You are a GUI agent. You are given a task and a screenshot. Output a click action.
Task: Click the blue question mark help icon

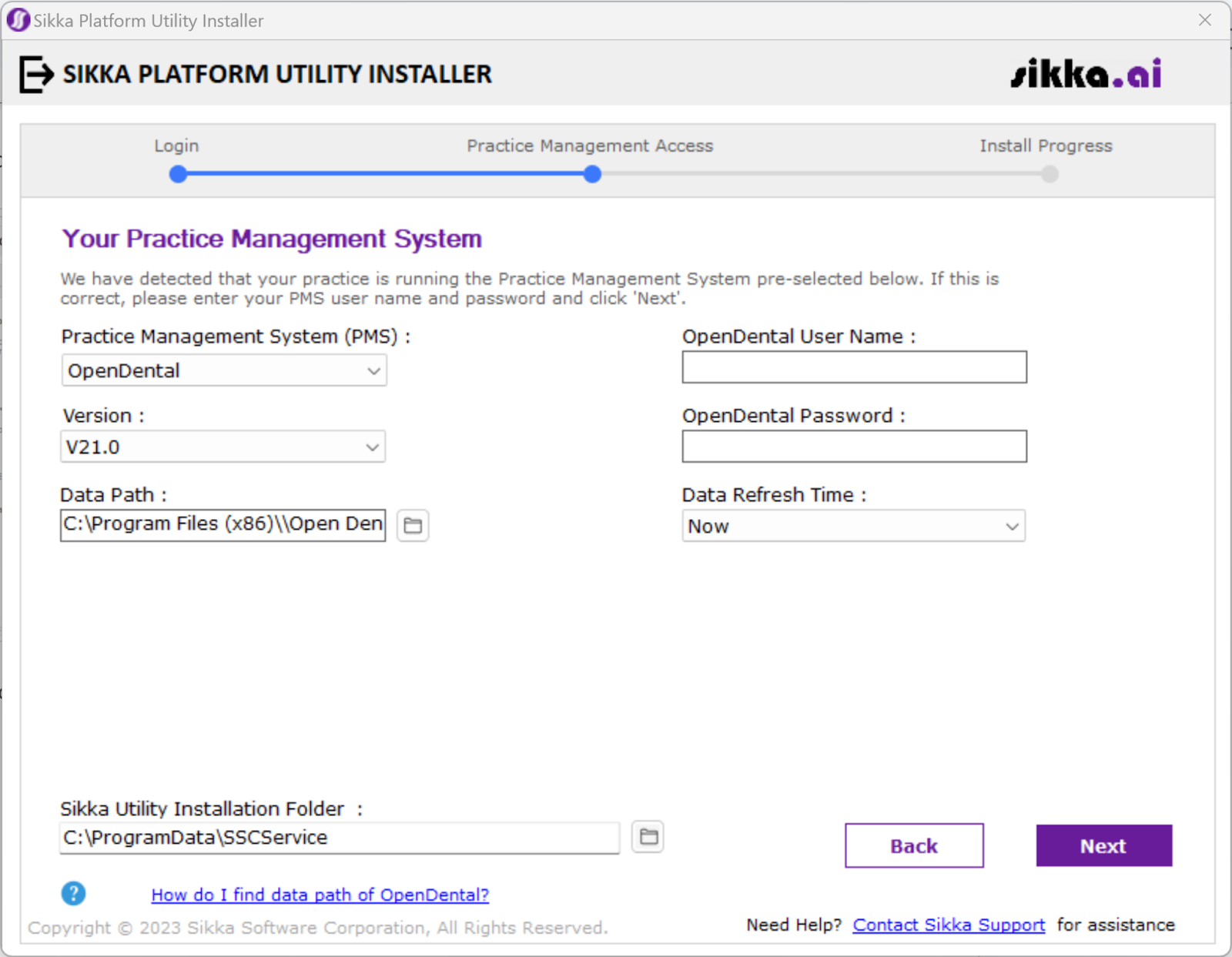pos(74,893)
